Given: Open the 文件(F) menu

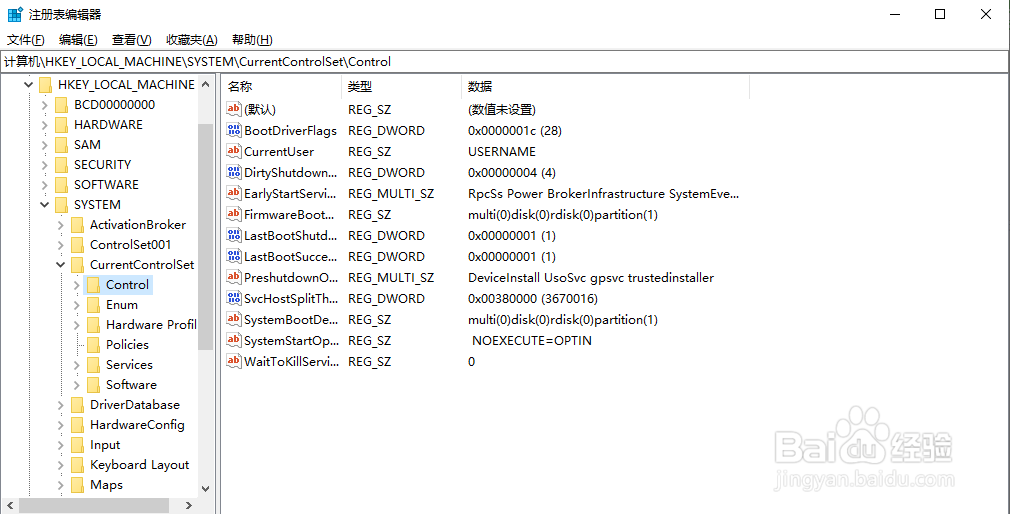Looking at the screenshot, I should click(26, 40).
